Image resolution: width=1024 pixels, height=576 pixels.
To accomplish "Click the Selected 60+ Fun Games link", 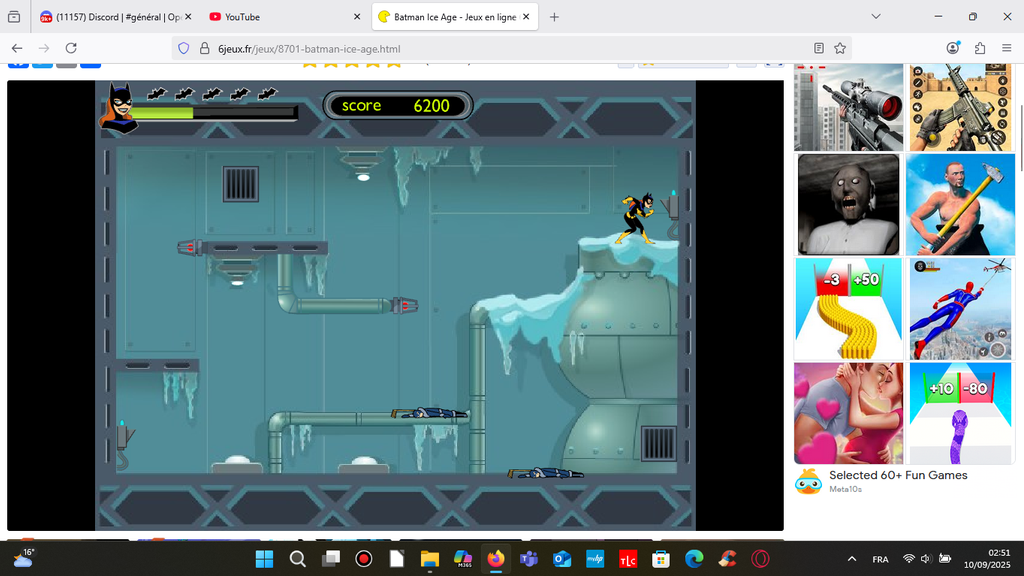I will coord(898,476).
